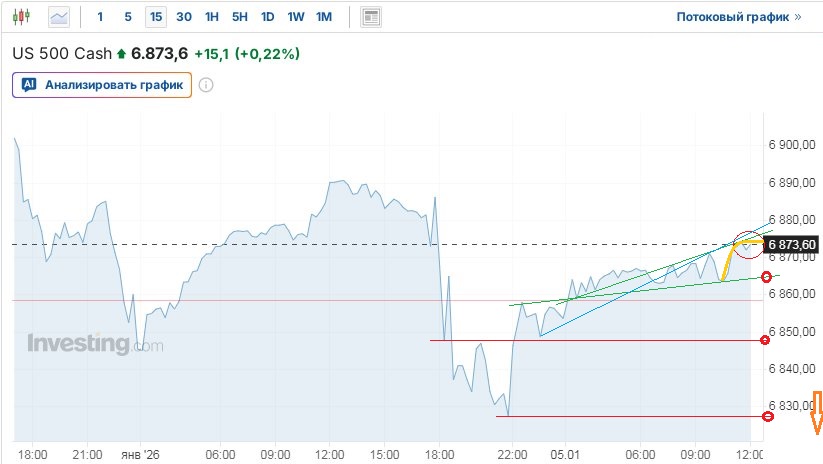Select the 1 minute timeframe
This screenshot has height=464, width=823.
pyautogui.click(x=100, y=17)
